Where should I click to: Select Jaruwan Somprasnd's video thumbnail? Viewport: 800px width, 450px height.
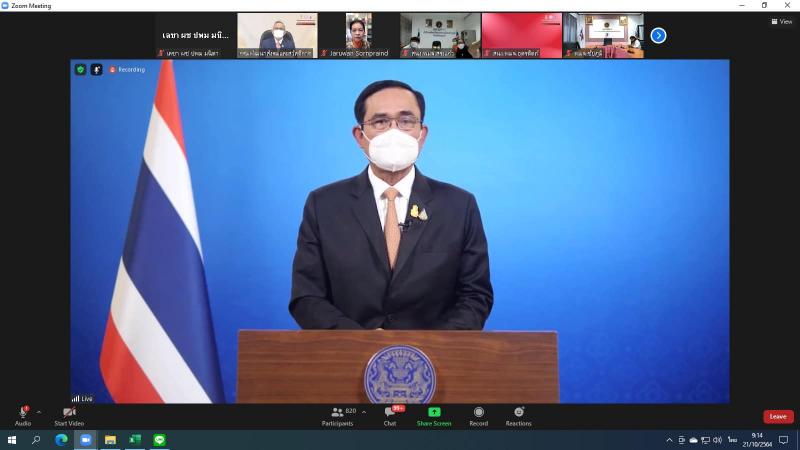click(x=359, y=35)
